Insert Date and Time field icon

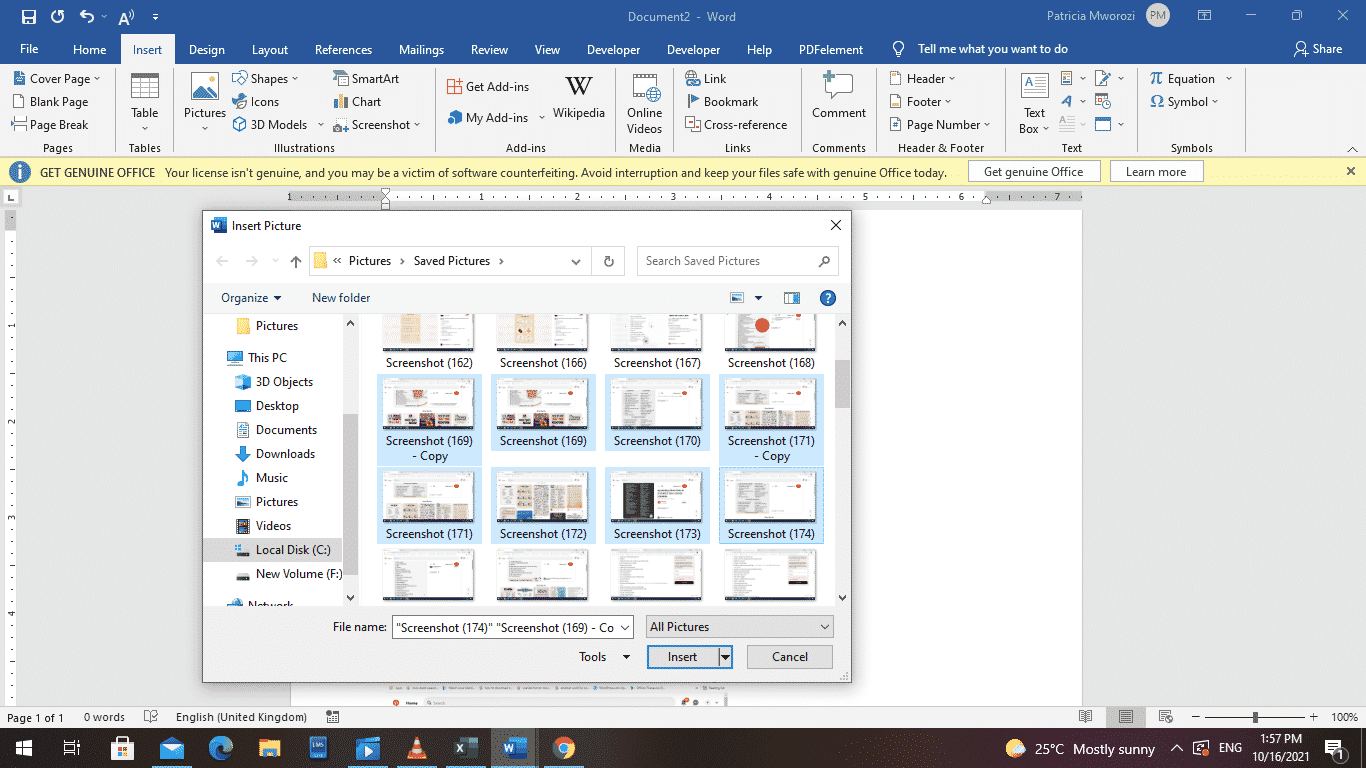[1103, 101]
